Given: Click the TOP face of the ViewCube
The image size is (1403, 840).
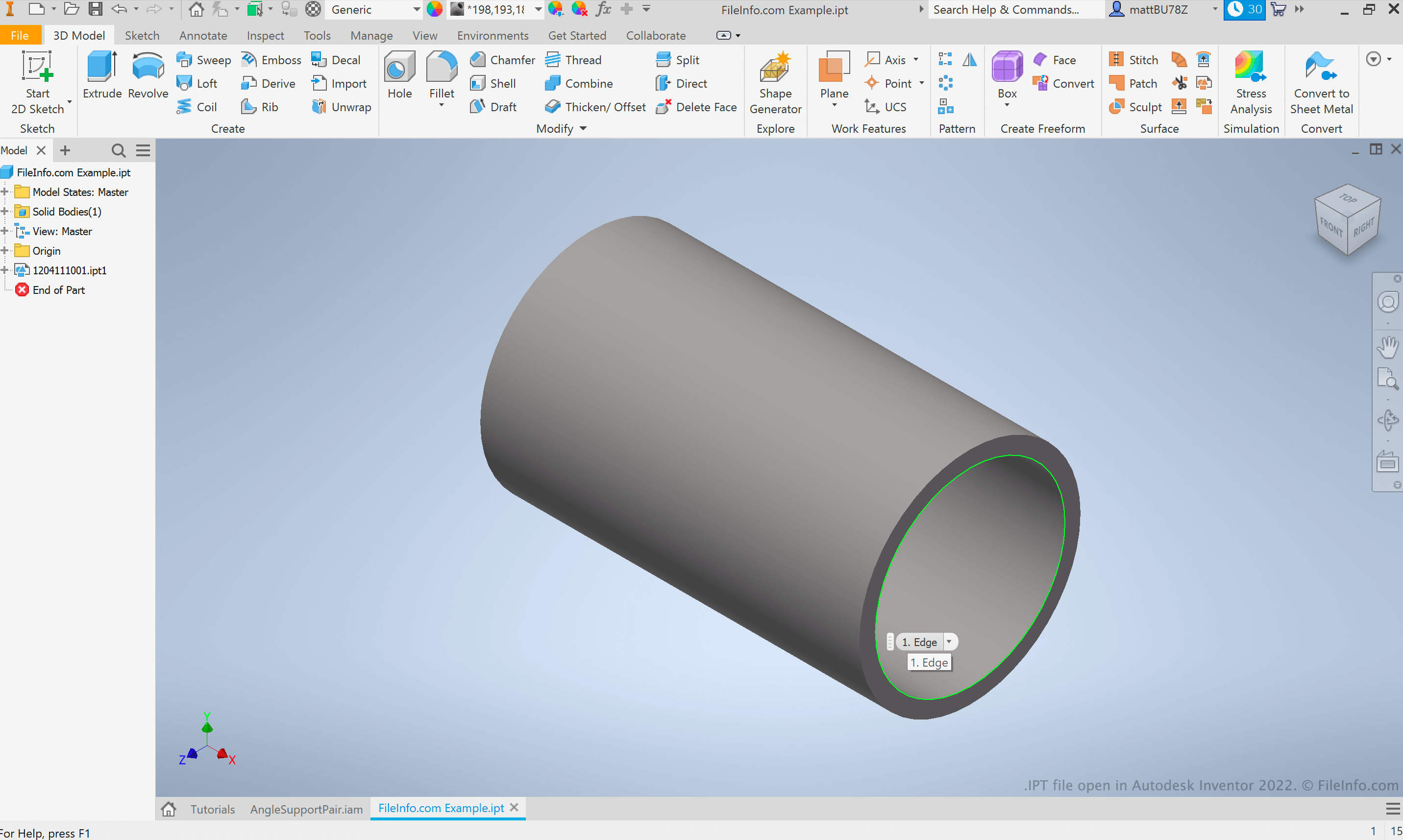Looking at the screenshot, I should [x=1348, y=200].
